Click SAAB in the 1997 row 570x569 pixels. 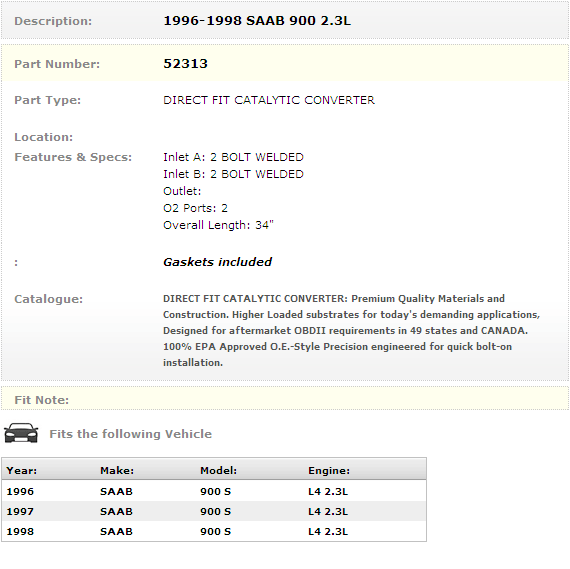tap(116, 512)
